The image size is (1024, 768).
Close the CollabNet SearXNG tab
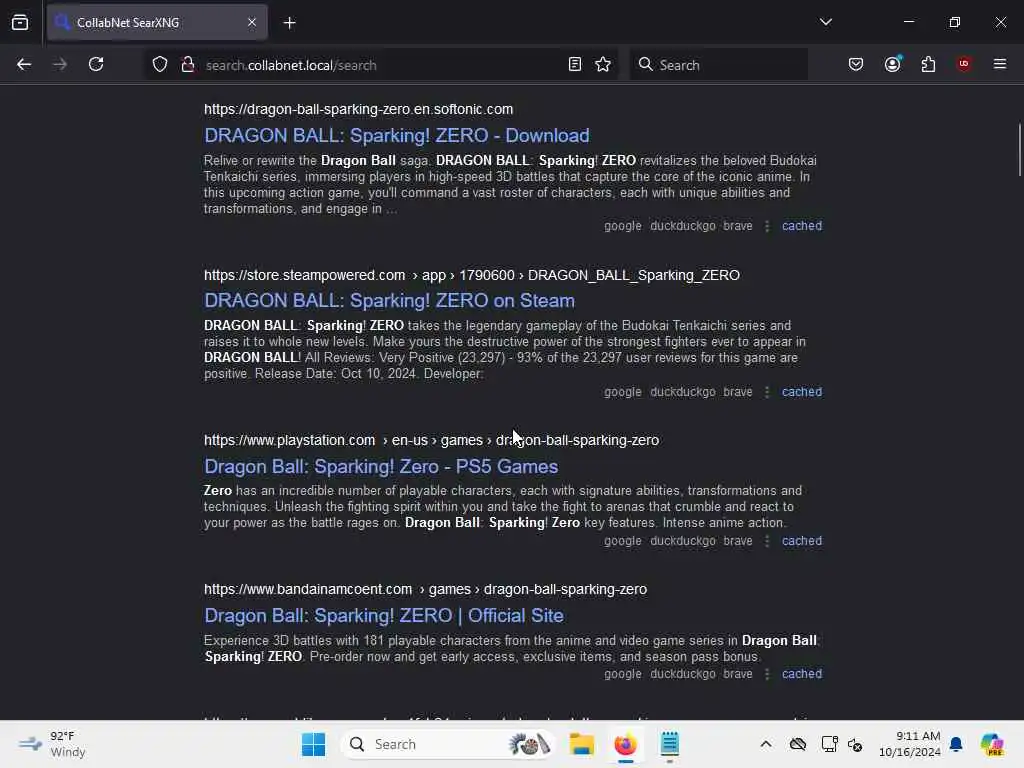point(252,22)
